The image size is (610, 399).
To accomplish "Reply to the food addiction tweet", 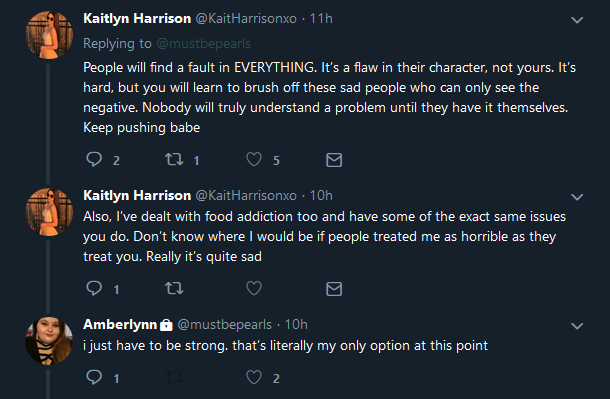I will (x=94, y=288).
